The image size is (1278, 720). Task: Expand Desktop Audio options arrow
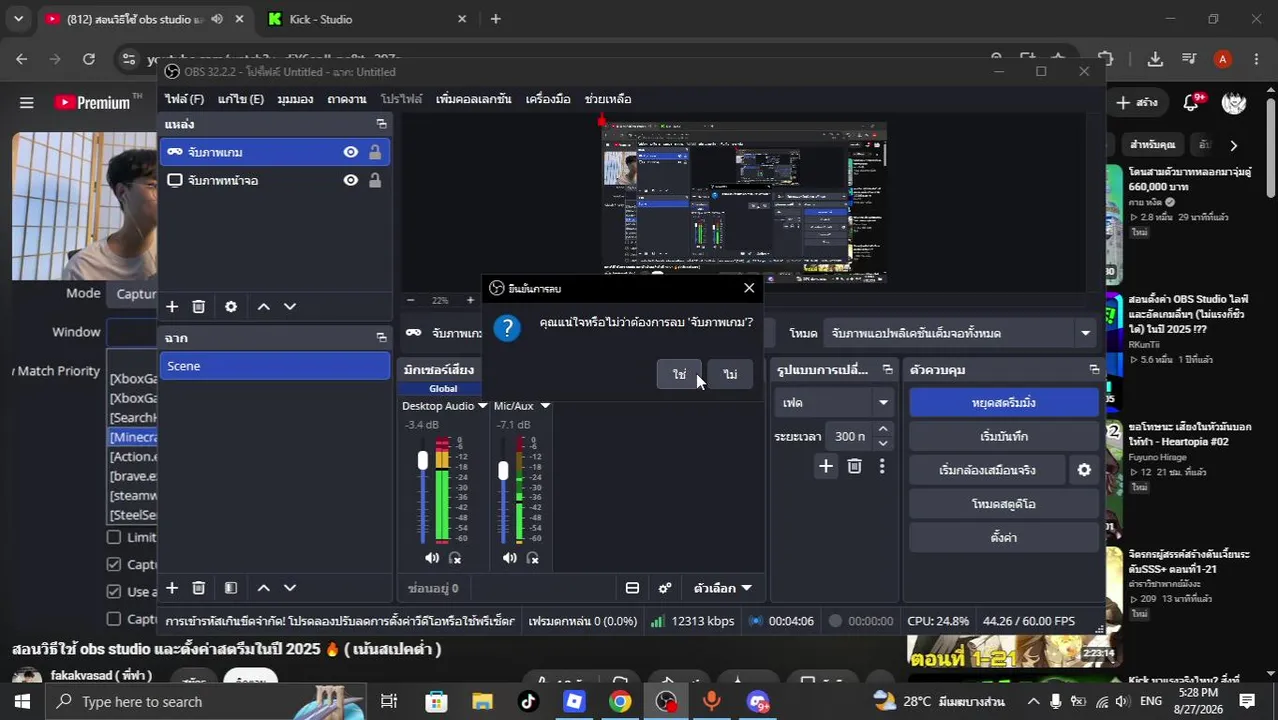tap(482, 406)
